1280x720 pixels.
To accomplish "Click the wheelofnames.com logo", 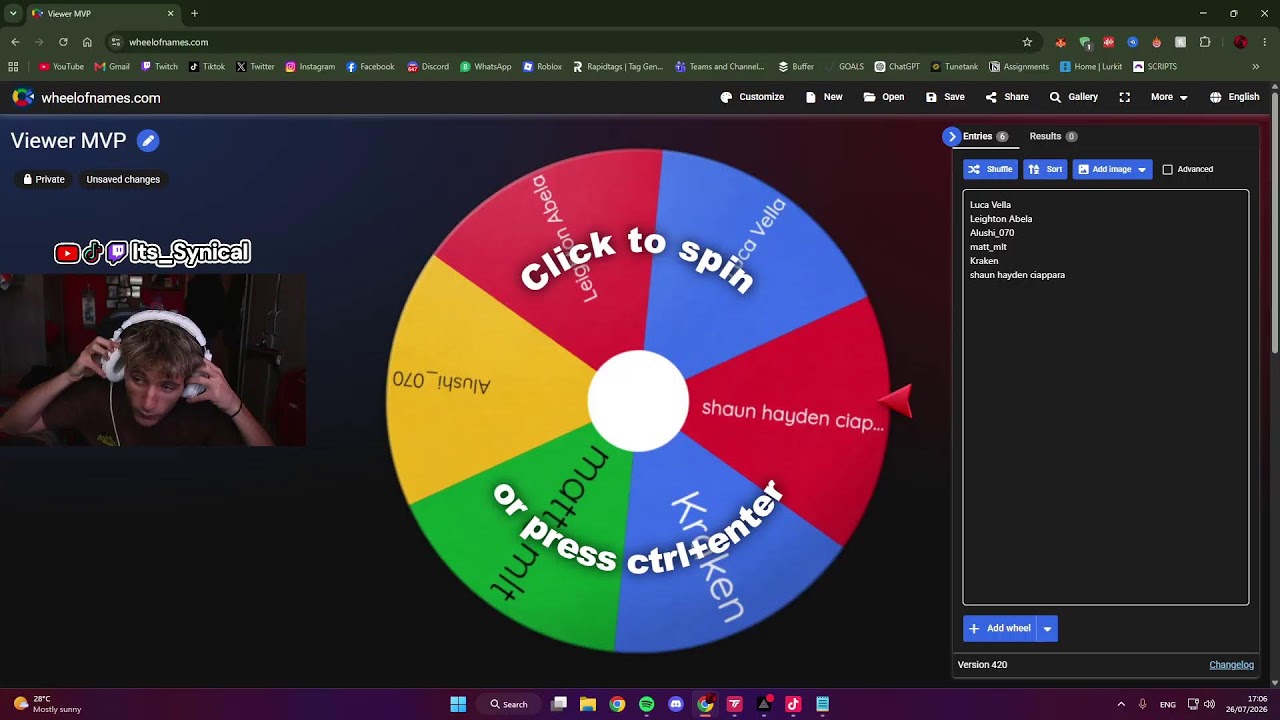I will [86, 98].
